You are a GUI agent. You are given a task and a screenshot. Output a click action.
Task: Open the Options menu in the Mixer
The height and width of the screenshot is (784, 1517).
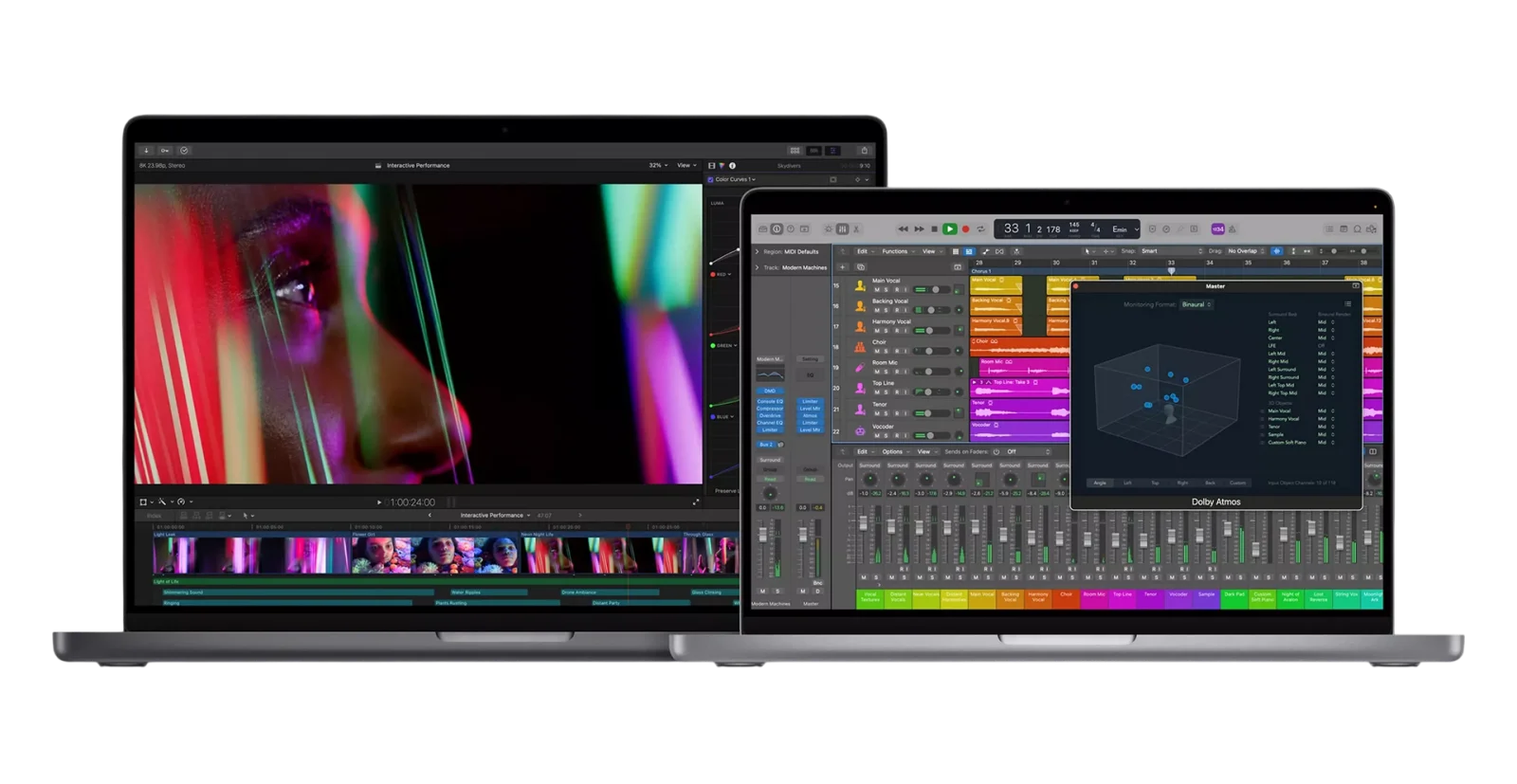point(894,452)
